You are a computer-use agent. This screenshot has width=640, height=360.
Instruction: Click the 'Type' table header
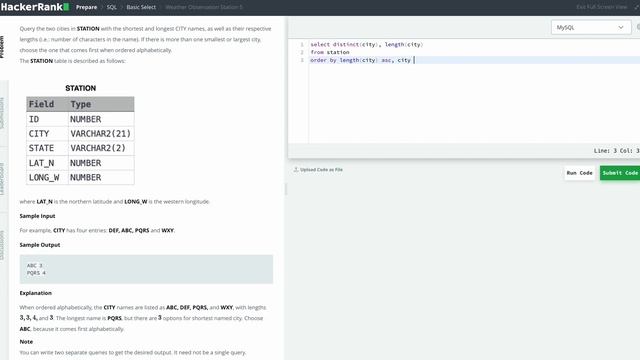click(x=80, y=104)
